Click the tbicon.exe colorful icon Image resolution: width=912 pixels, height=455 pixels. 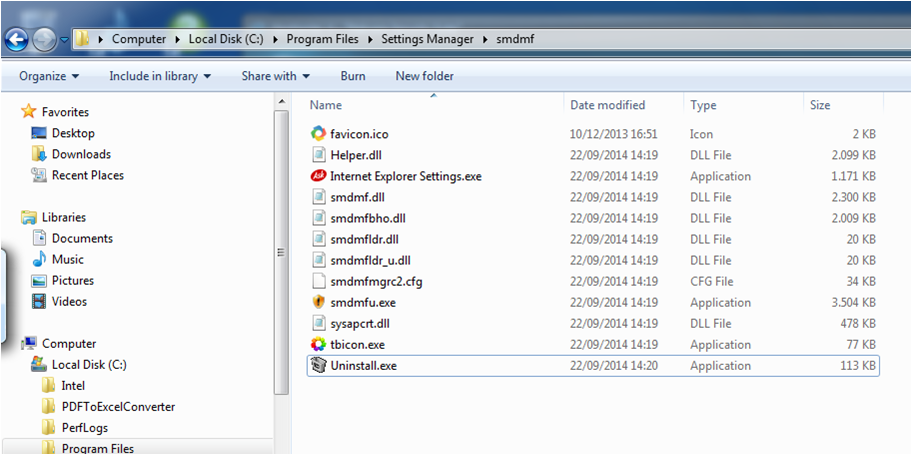(318, 344)
